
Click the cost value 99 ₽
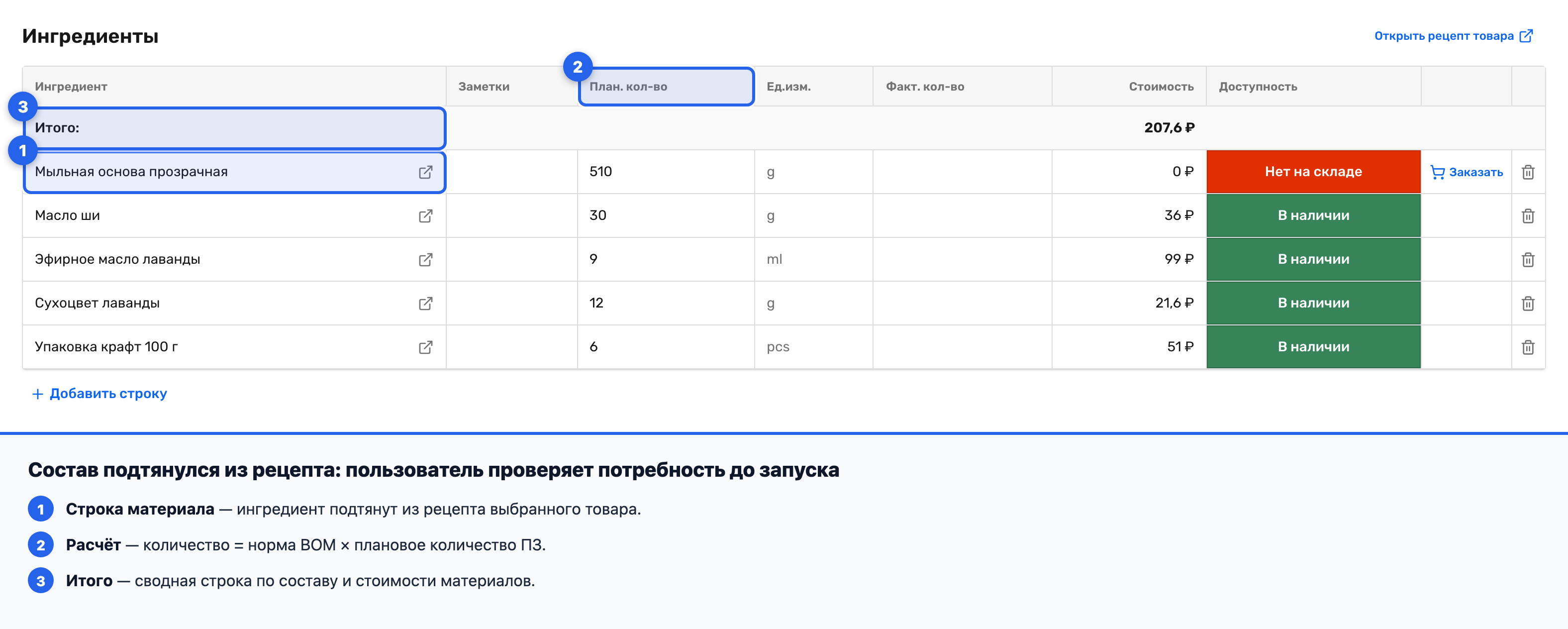pos(1178,259)
